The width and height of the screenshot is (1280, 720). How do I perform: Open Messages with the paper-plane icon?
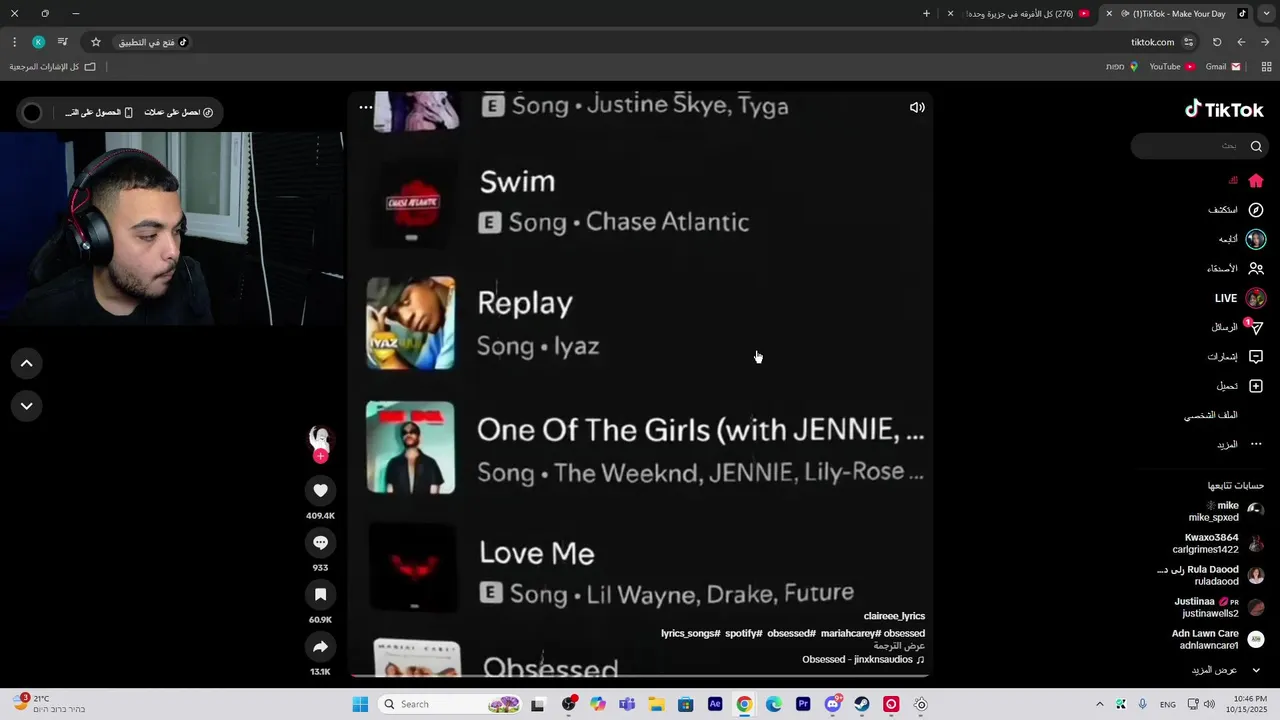click(1256, 327)
